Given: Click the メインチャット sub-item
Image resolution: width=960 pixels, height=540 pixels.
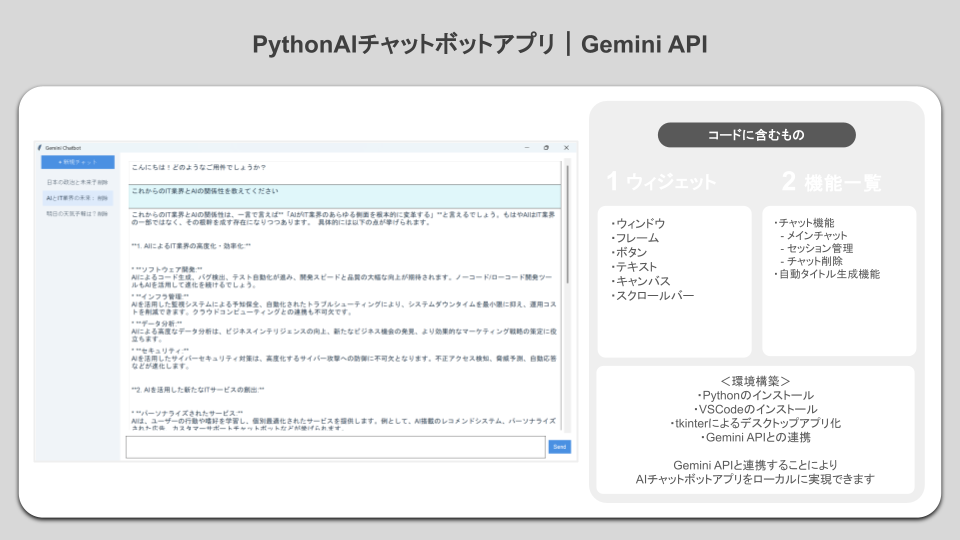Looking at the screenshot, I should tap(814, 236).
